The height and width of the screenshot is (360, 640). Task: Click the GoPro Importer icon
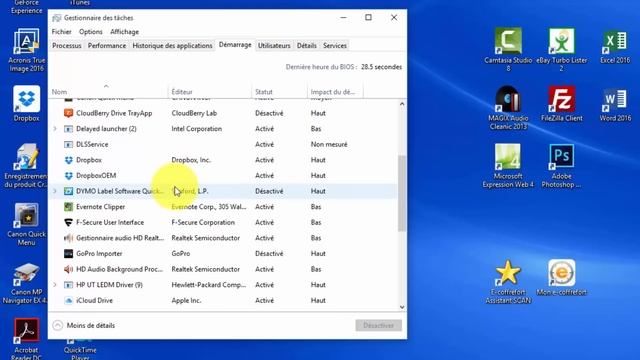coord(69,253)
